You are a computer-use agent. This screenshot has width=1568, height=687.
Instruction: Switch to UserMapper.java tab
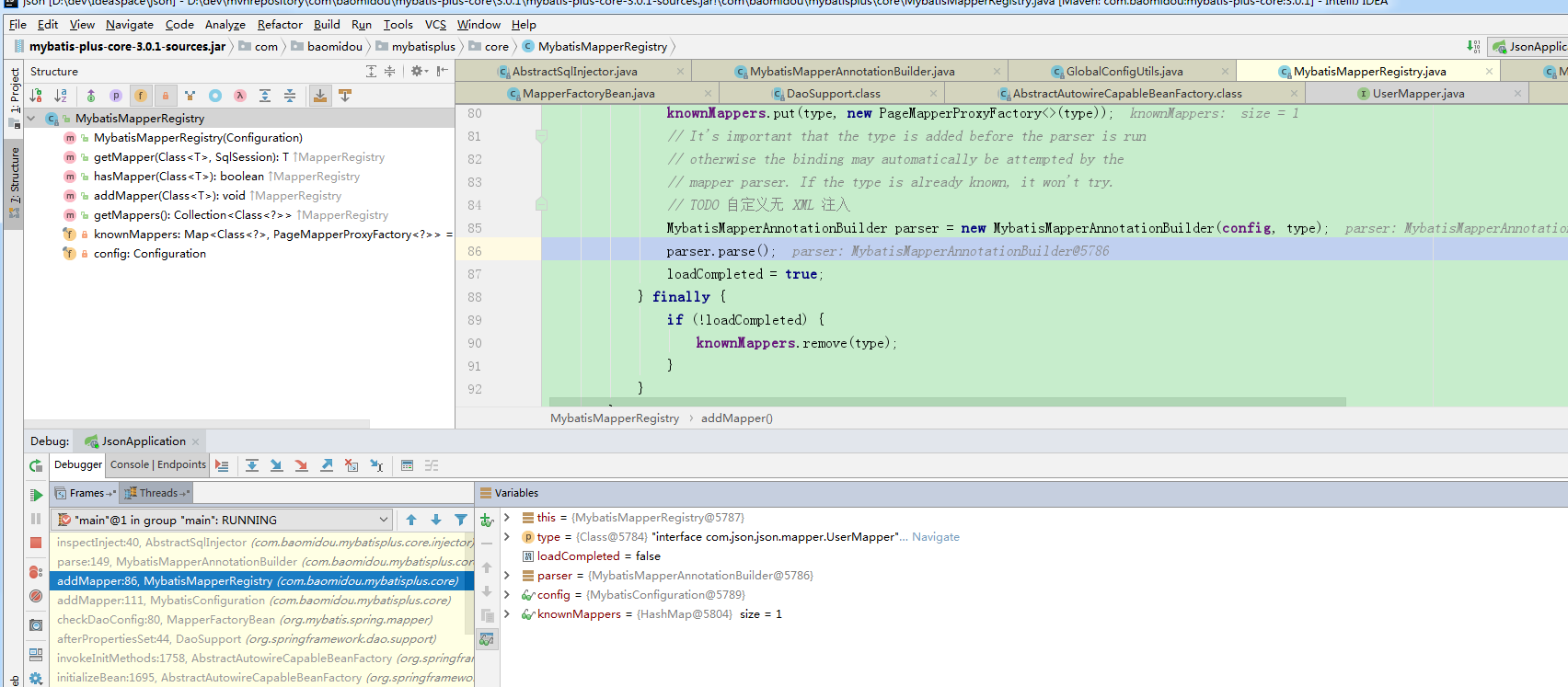pos(1418,94)
